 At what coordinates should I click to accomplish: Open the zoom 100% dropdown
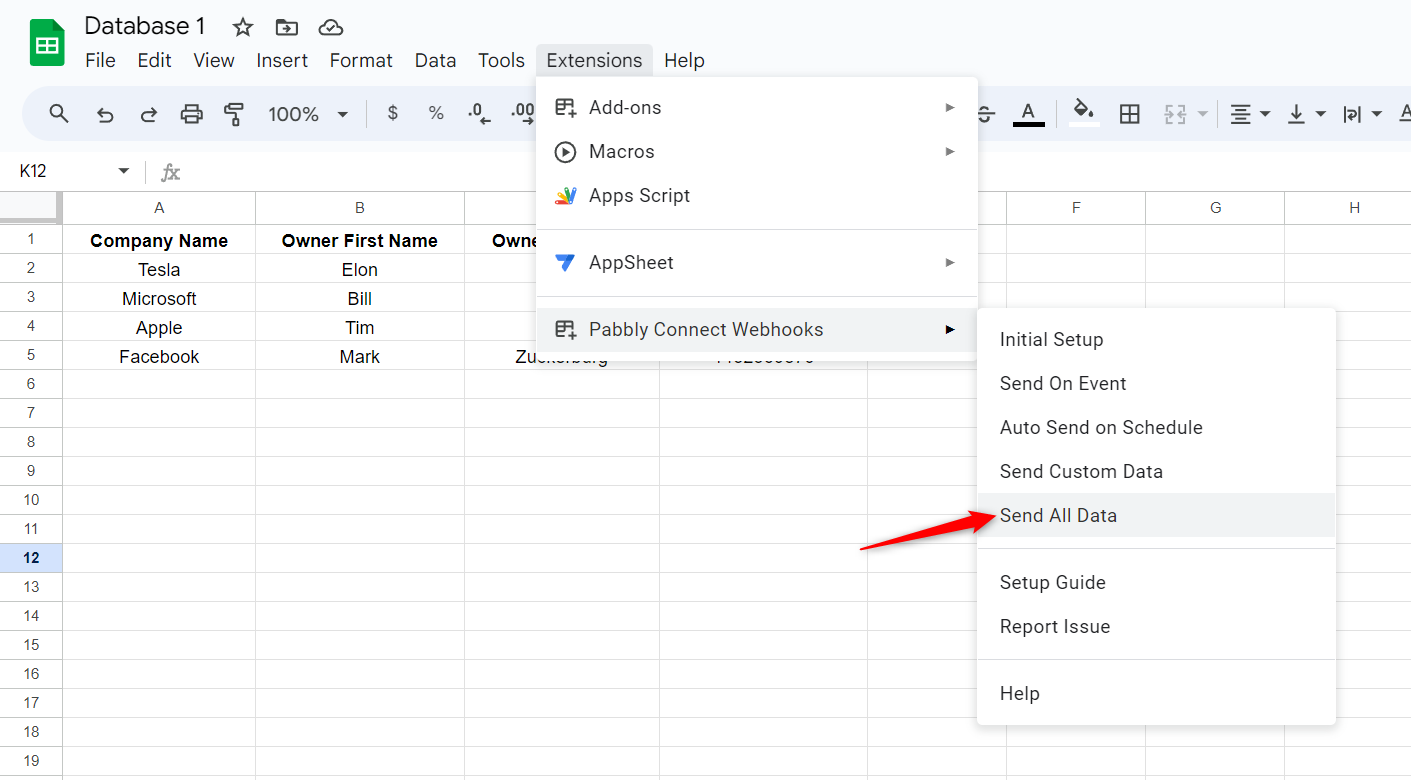[x=308, y=114]
